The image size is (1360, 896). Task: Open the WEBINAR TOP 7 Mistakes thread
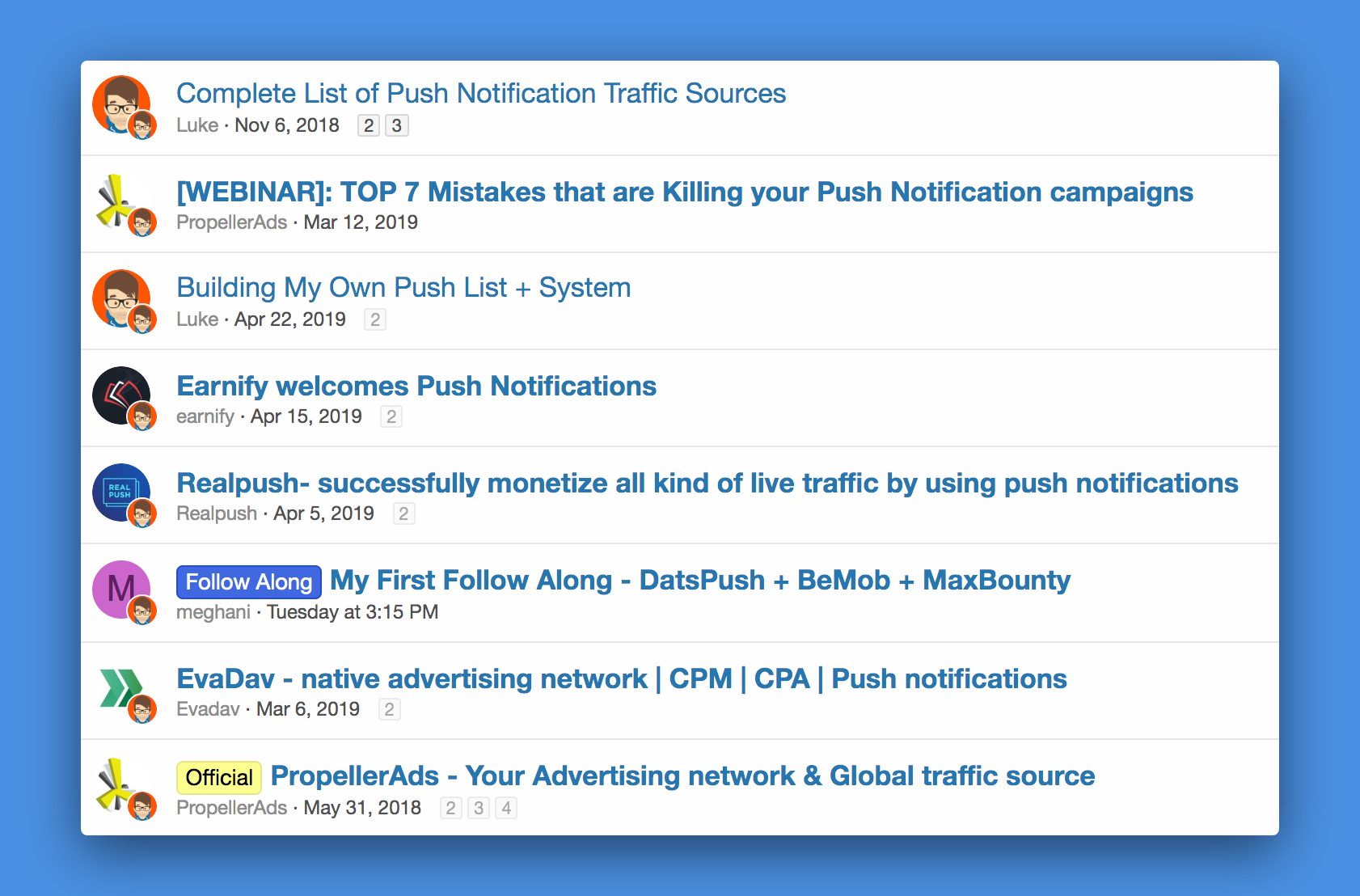click(x=685, y=192)
